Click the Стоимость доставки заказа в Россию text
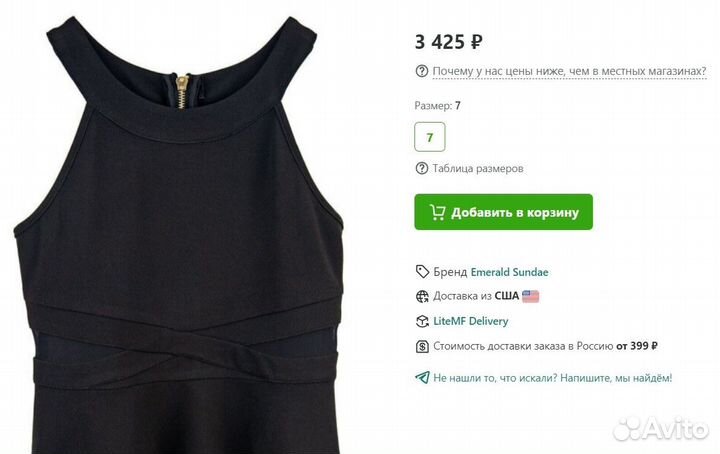 click(x=523, y=346)
